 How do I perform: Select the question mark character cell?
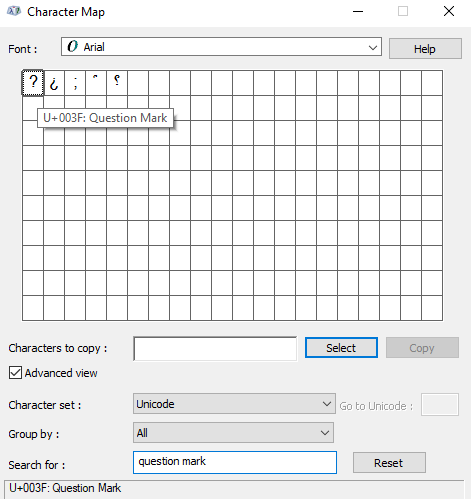point(33,83)
